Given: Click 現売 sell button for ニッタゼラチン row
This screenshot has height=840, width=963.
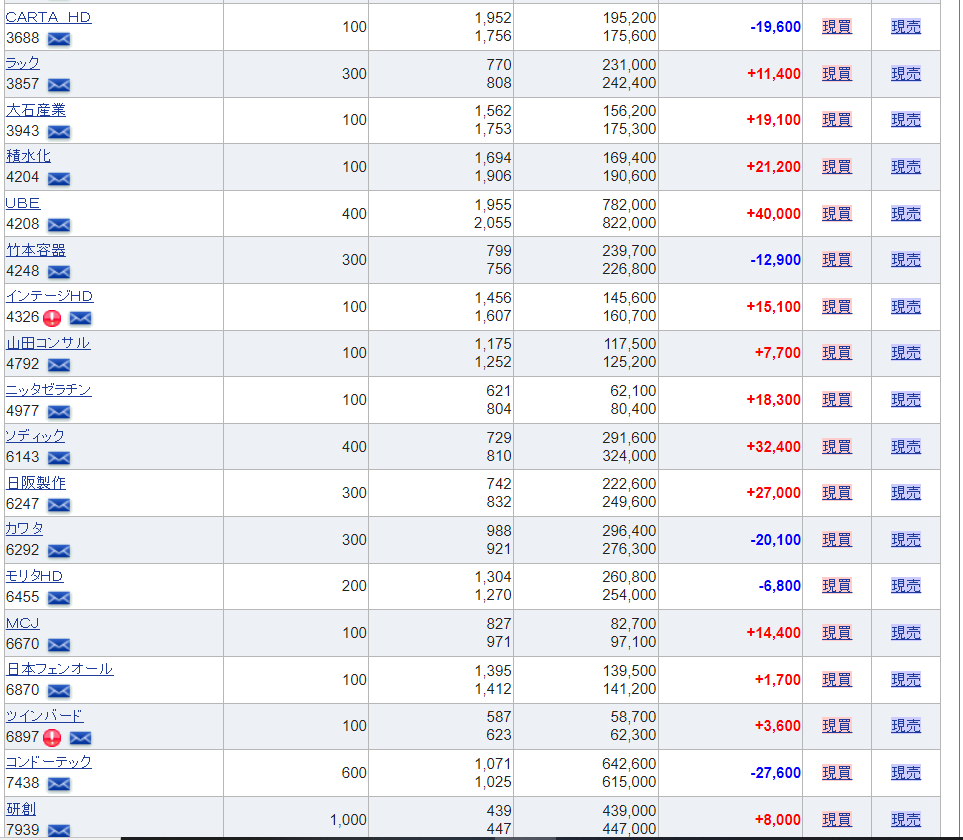Looking at the screenshot, I should (906, 400).
